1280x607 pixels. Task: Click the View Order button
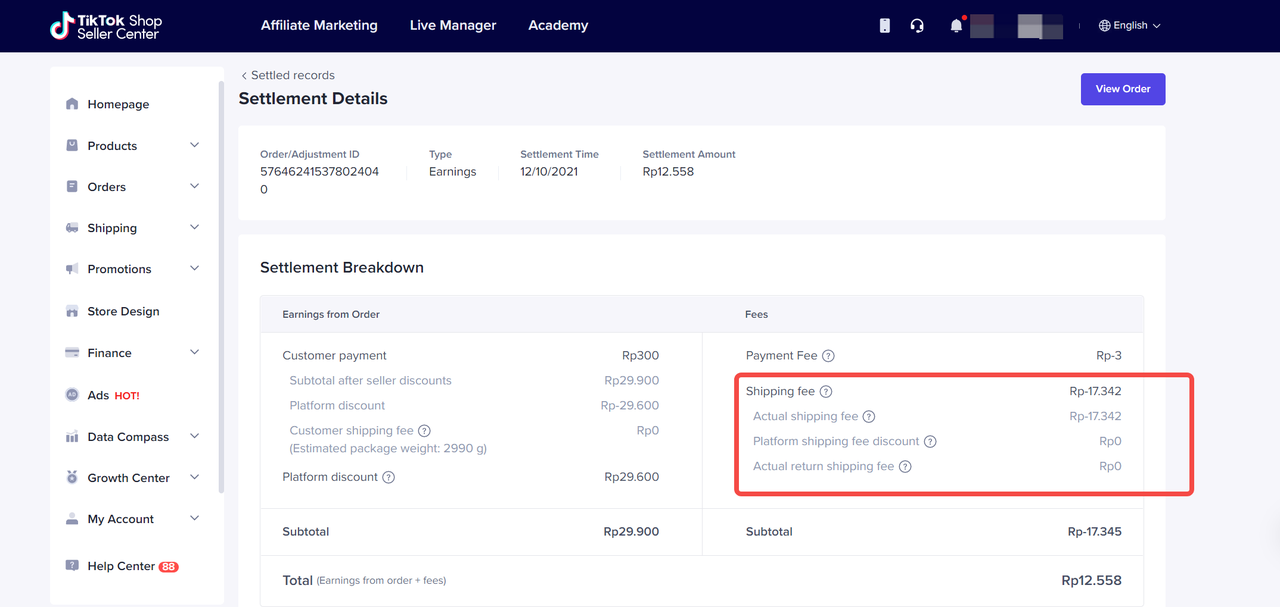(1122, 89)
